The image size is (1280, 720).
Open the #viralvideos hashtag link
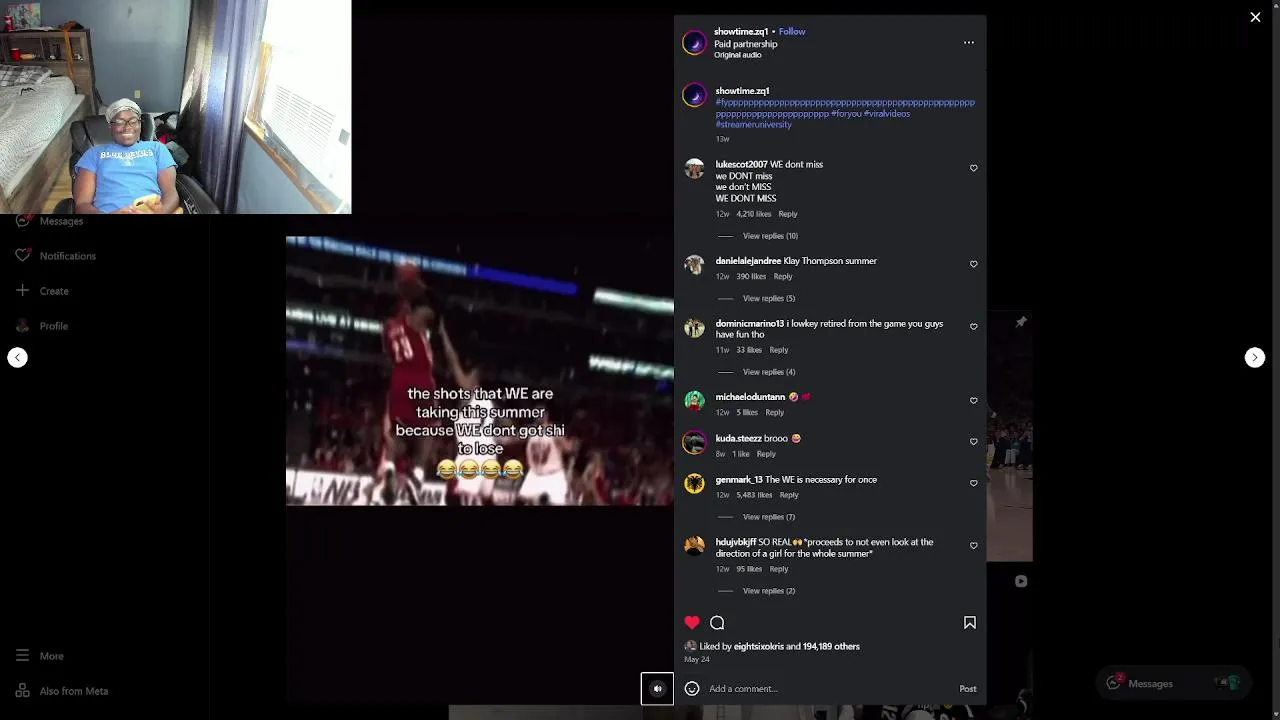click(x=887, y=114)
